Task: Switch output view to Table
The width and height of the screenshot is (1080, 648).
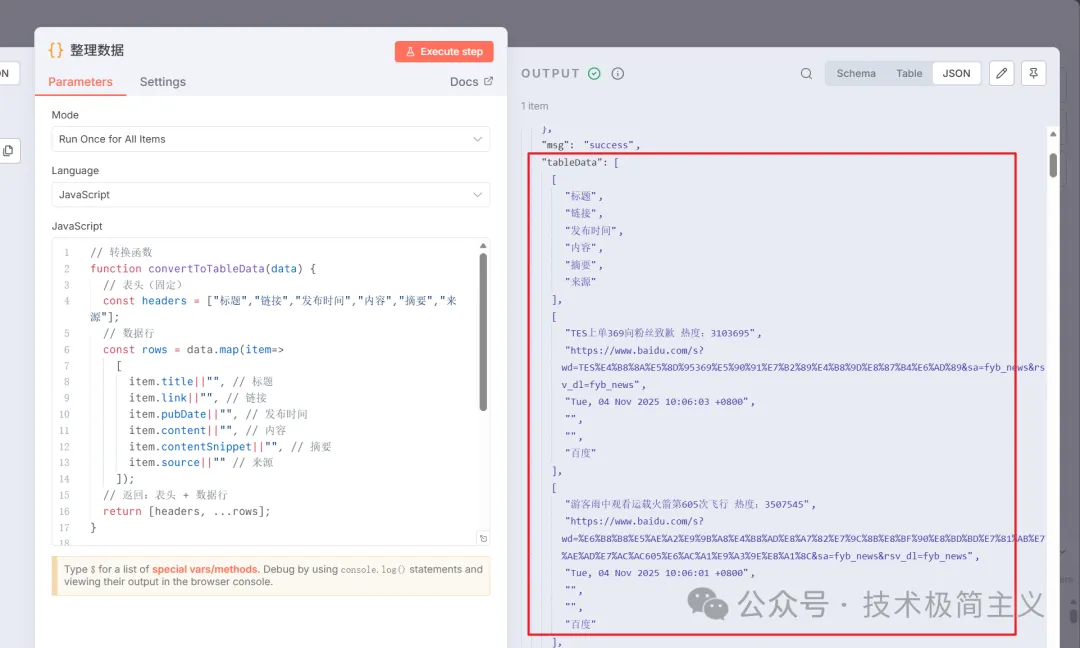Action: 908,74
